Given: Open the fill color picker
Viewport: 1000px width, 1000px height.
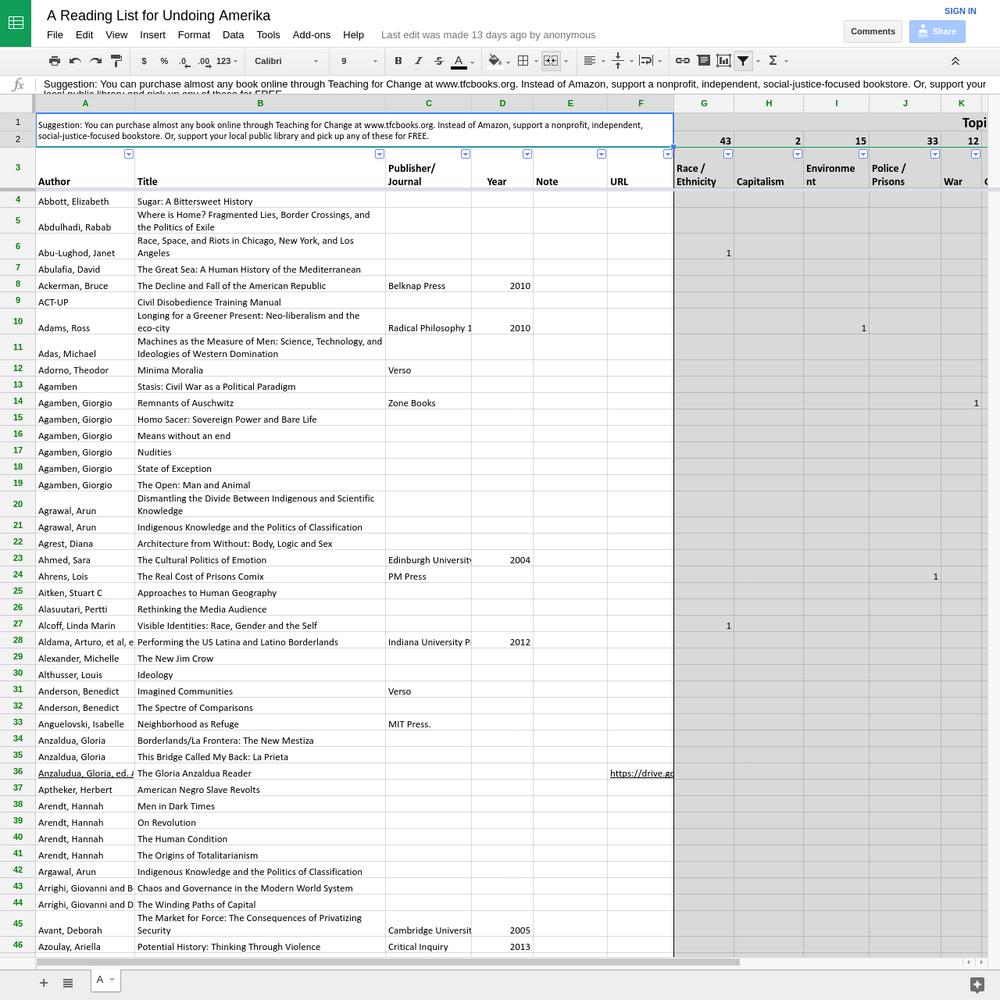Looking at the screenshot, I should (x=497, y=61).
